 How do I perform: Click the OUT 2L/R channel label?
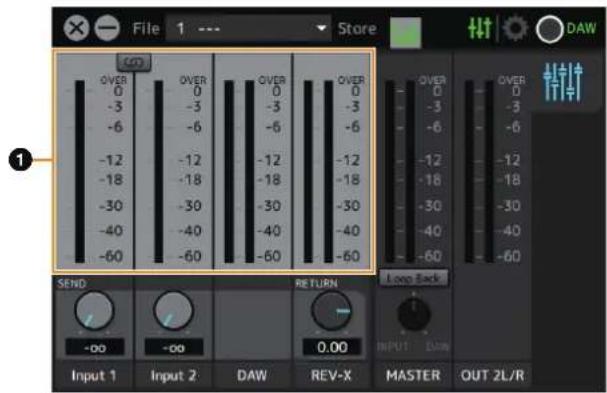click(492, 375)
